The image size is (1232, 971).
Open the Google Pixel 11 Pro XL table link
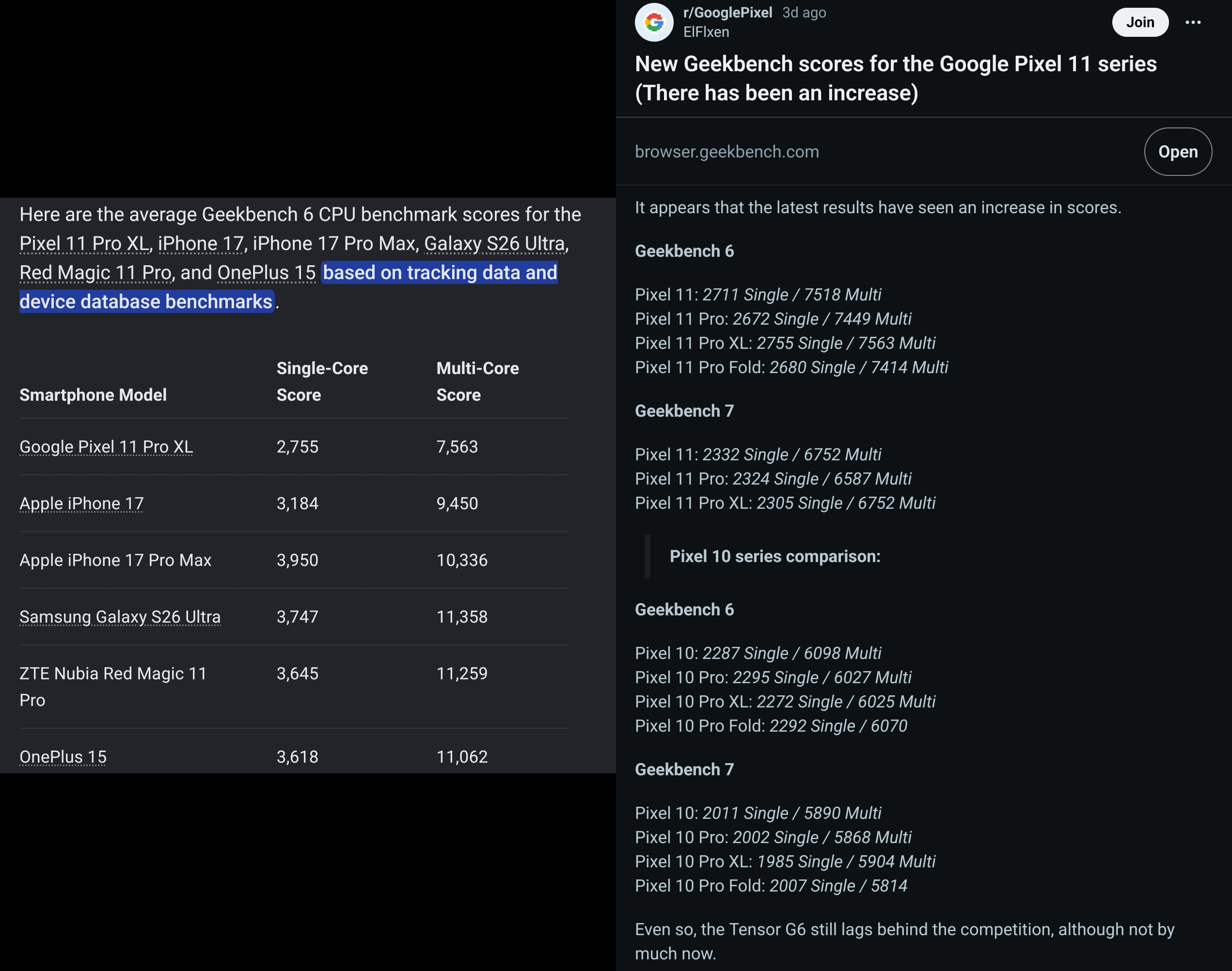click(106, 447)
